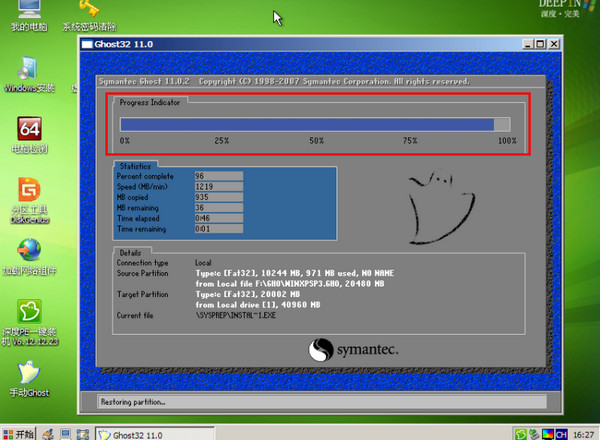Click the Symantec yin-yang logo
This screenshot has height=440, width=600.
(x=321, y=350)
